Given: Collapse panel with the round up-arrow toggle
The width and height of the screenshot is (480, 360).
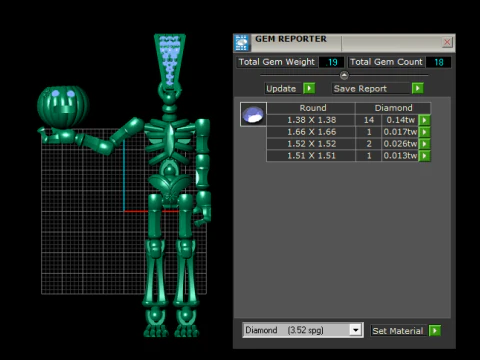Looking at the screenshot, I should tap(344, 75).
